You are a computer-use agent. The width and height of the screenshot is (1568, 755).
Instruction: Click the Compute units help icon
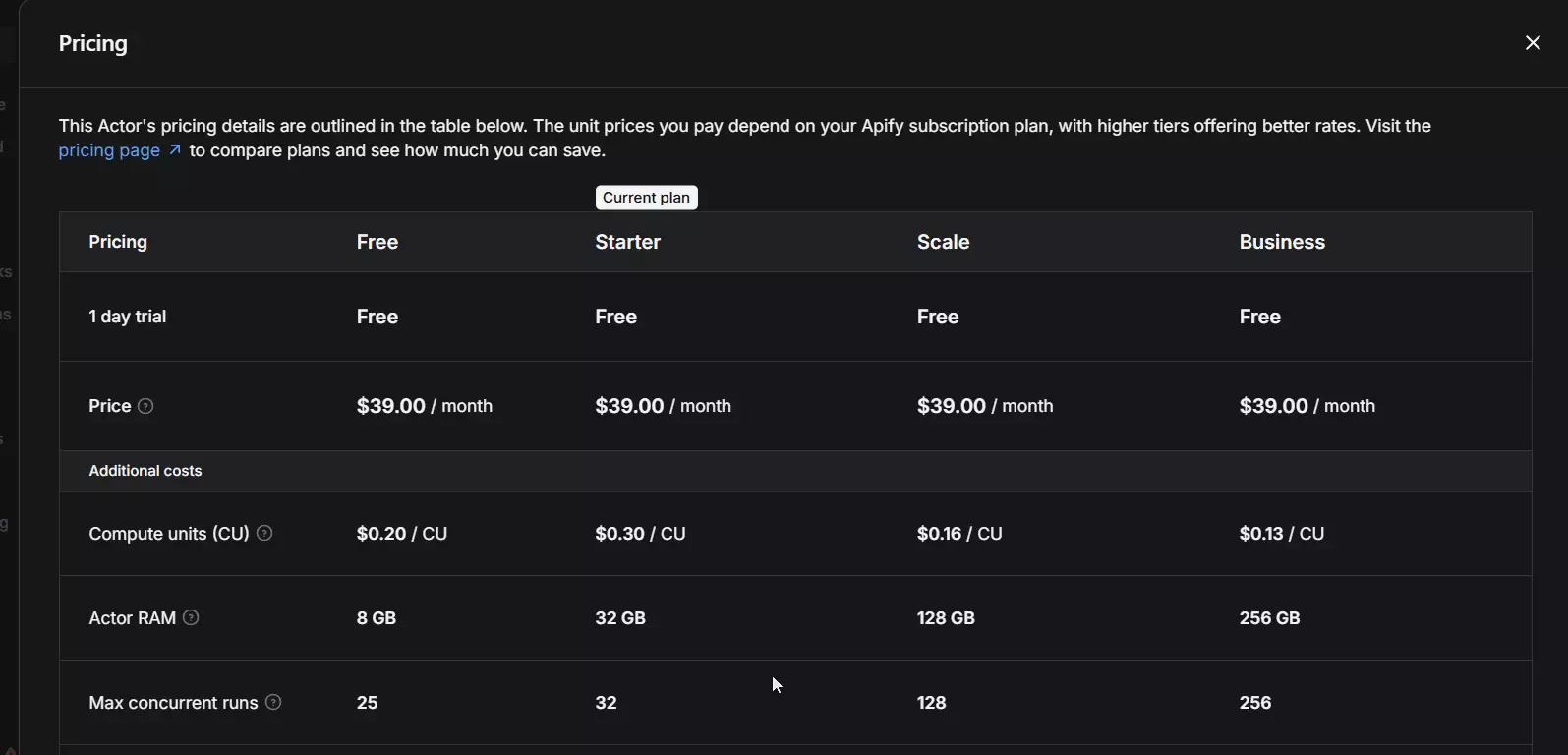(x=264, y=533)
